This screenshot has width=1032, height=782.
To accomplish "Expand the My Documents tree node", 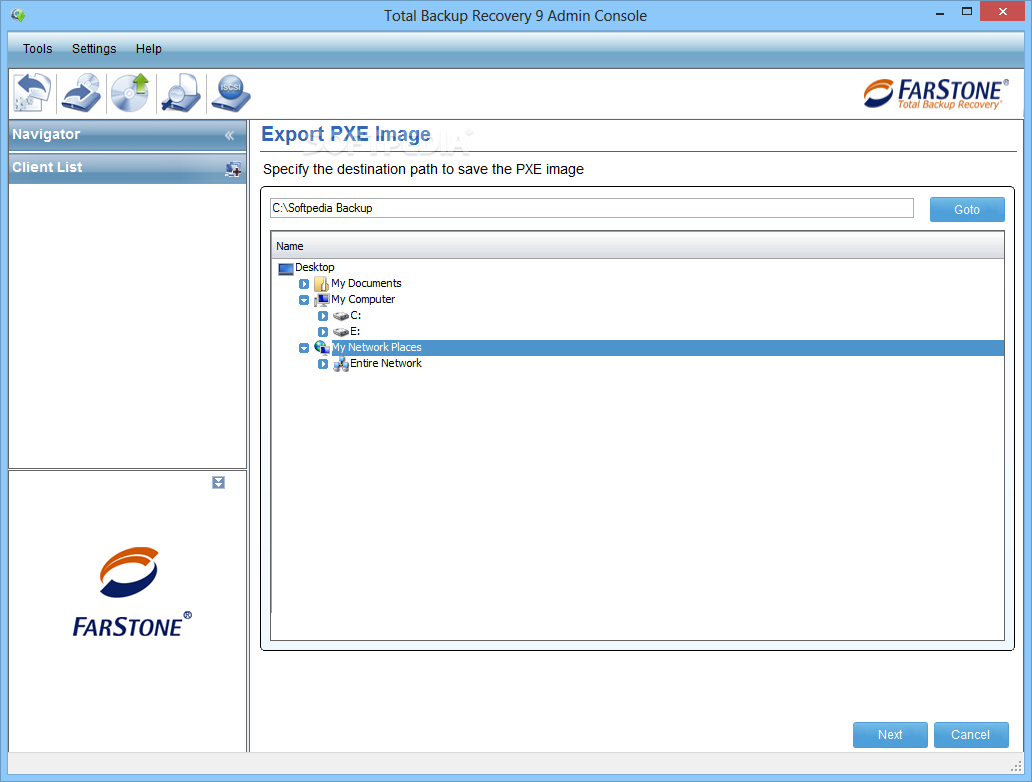I will (x=304, y=284).
